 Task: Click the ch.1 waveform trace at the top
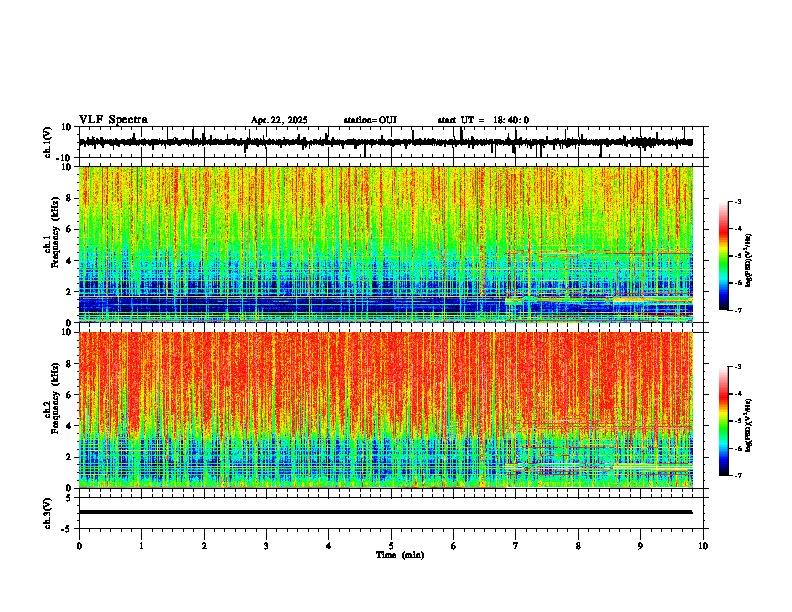click(385, 142)
